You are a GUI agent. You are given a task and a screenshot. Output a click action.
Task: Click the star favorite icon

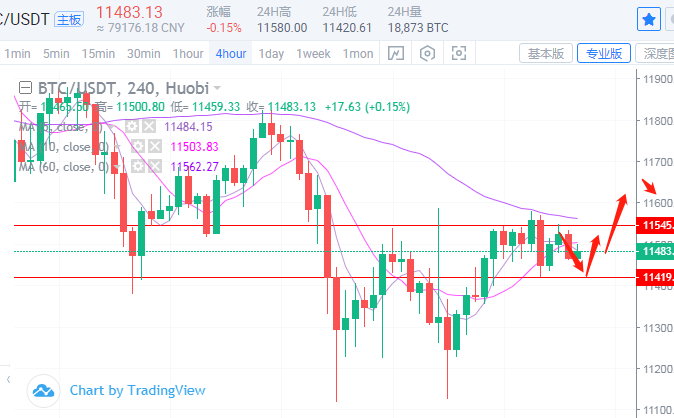649,19
